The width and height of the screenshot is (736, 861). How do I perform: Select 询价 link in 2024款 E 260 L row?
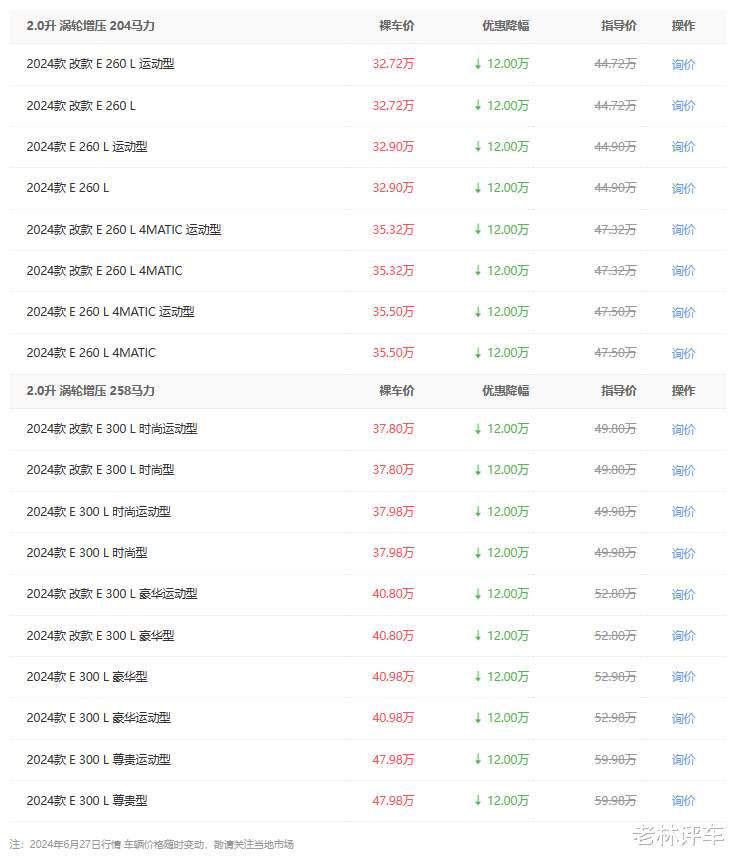683,188
